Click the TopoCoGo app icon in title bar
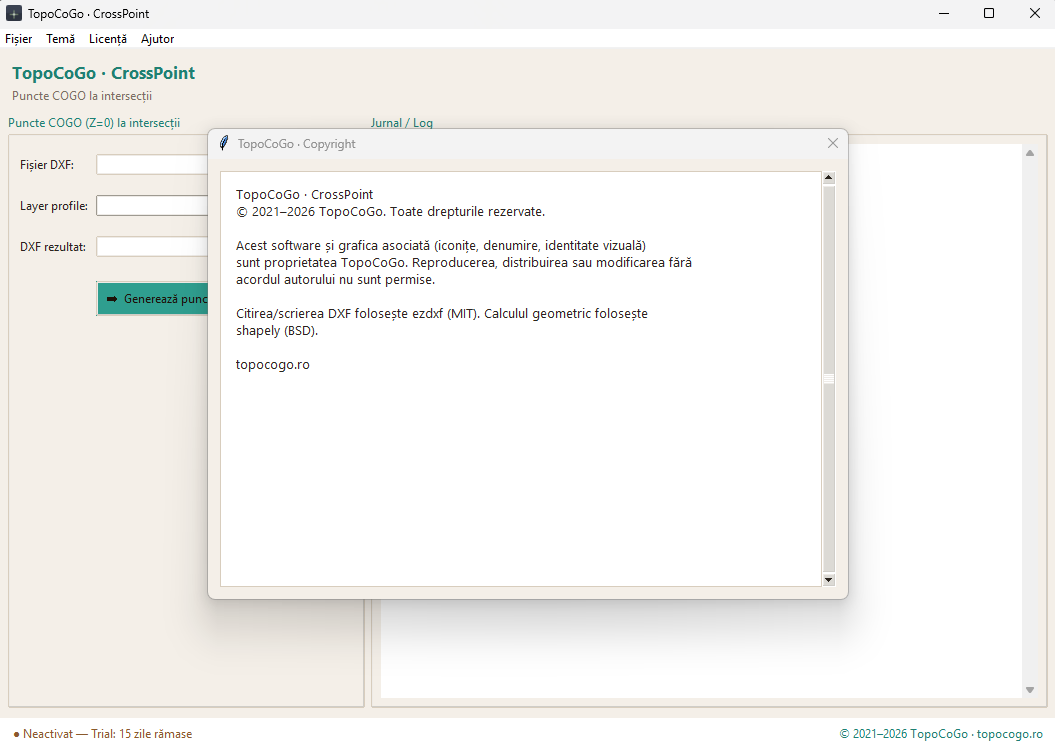Image resolution: width=1055 pixels, height=747 pixels. pos(13,13)
